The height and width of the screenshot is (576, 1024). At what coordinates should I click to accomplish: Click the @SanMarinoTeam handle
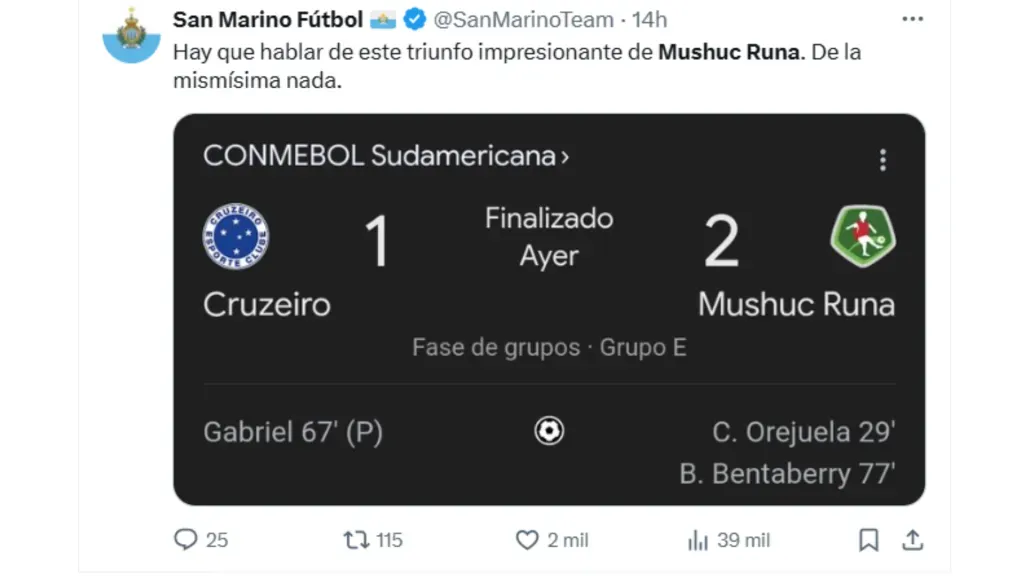click(x=522, y=20)
